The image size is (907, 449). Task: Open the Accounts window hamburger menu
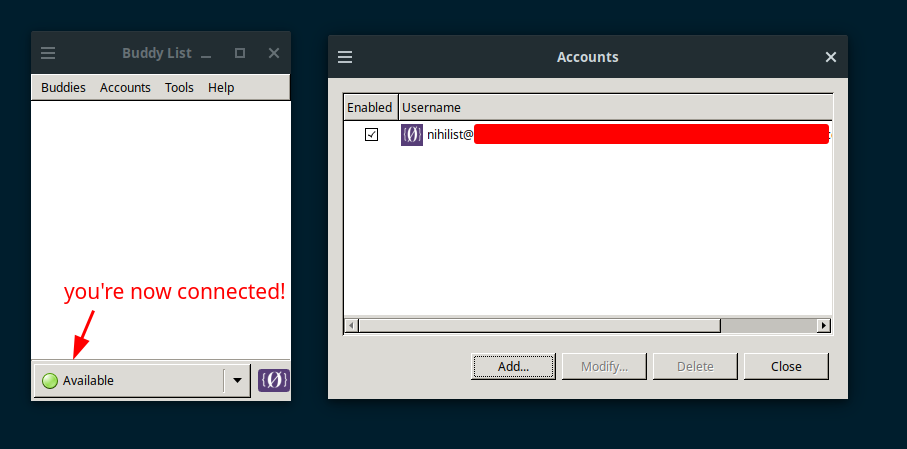(345, 57)
